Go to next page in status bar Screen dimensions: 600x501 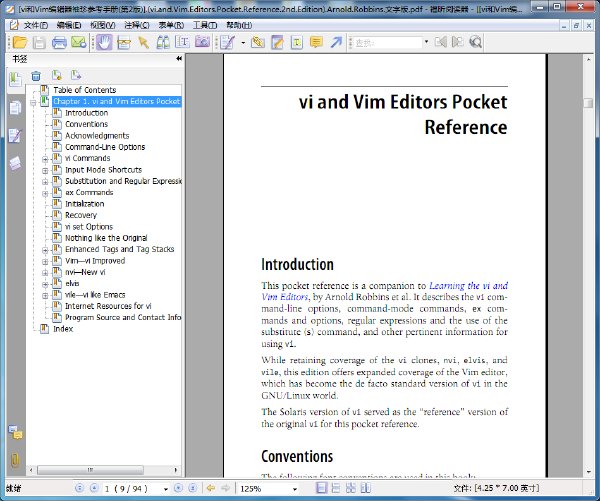click(x=178, y=488)
